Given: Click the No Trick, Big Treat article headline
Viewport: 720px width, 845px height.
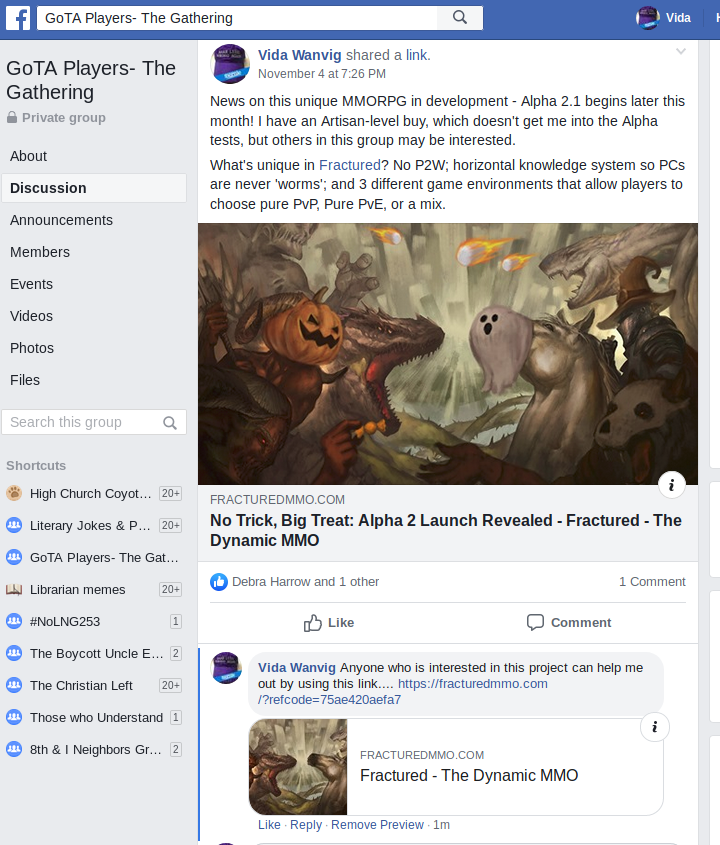Looking at the screenshot, I should [x=446, y=530].
